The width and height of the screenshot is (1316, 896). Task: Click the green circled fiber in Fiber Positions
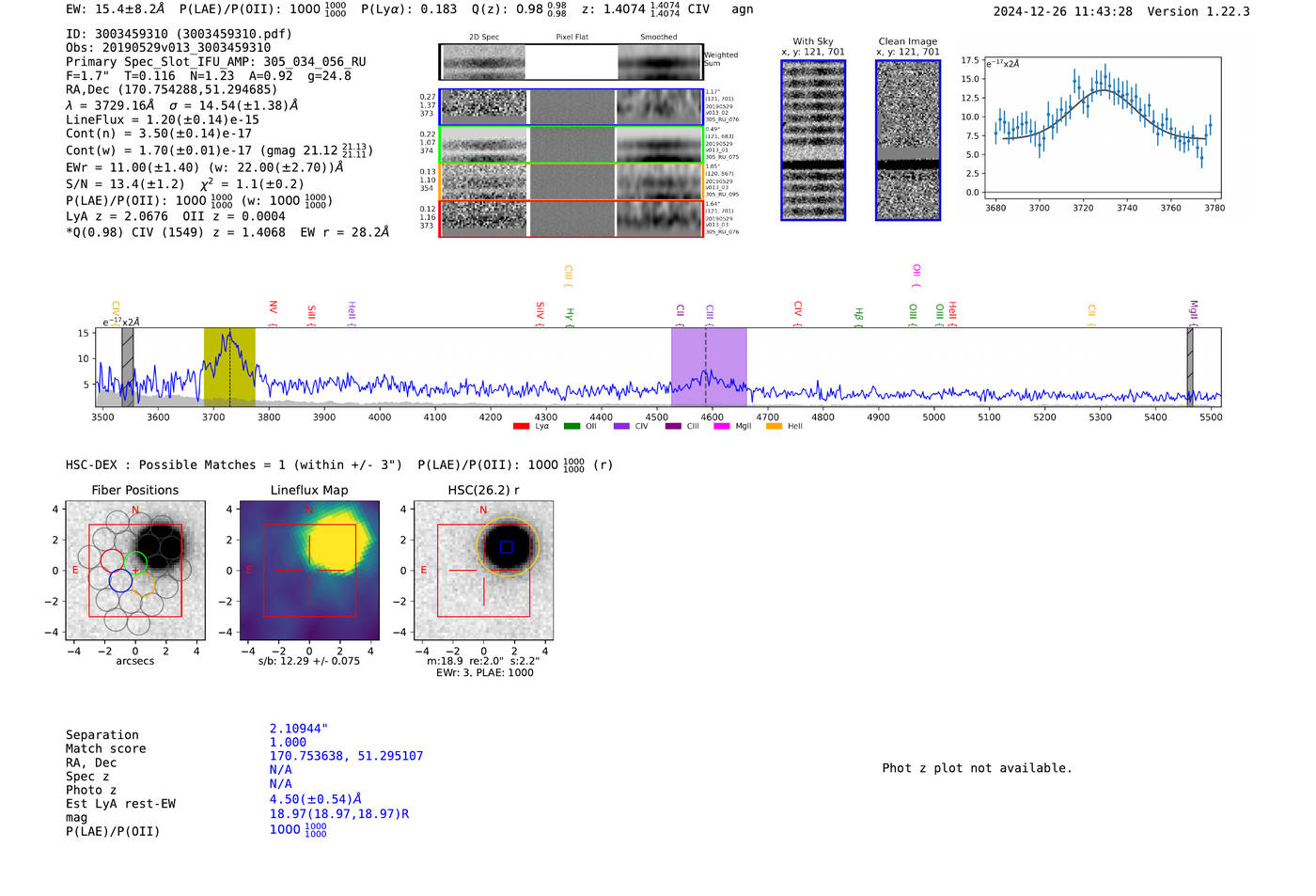click(x=135, y=562)
